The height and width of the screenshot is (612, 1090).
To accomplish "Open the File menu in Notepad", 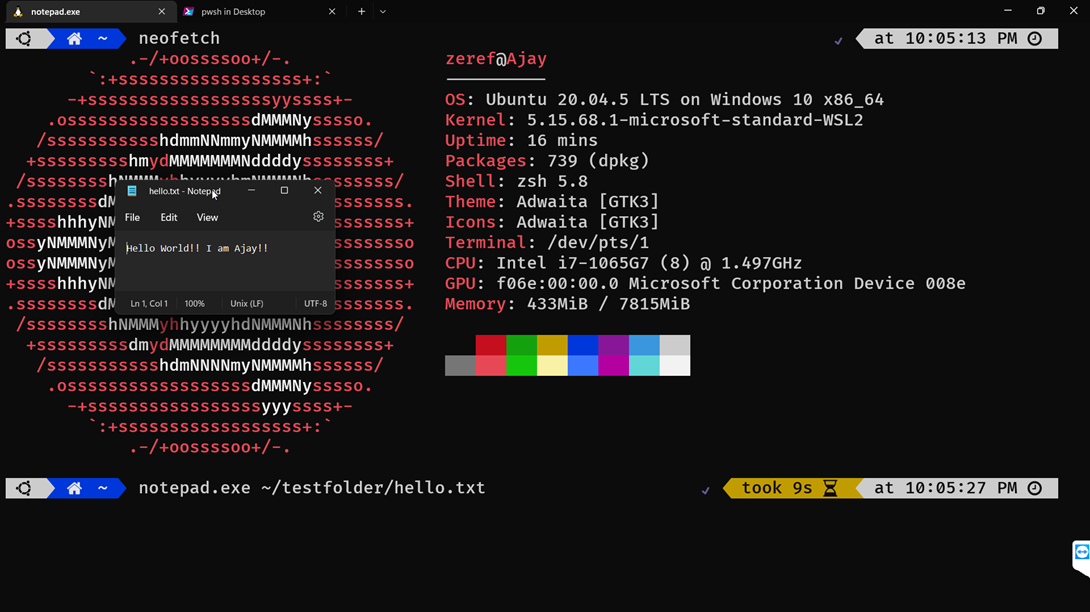I will (131, 216).
